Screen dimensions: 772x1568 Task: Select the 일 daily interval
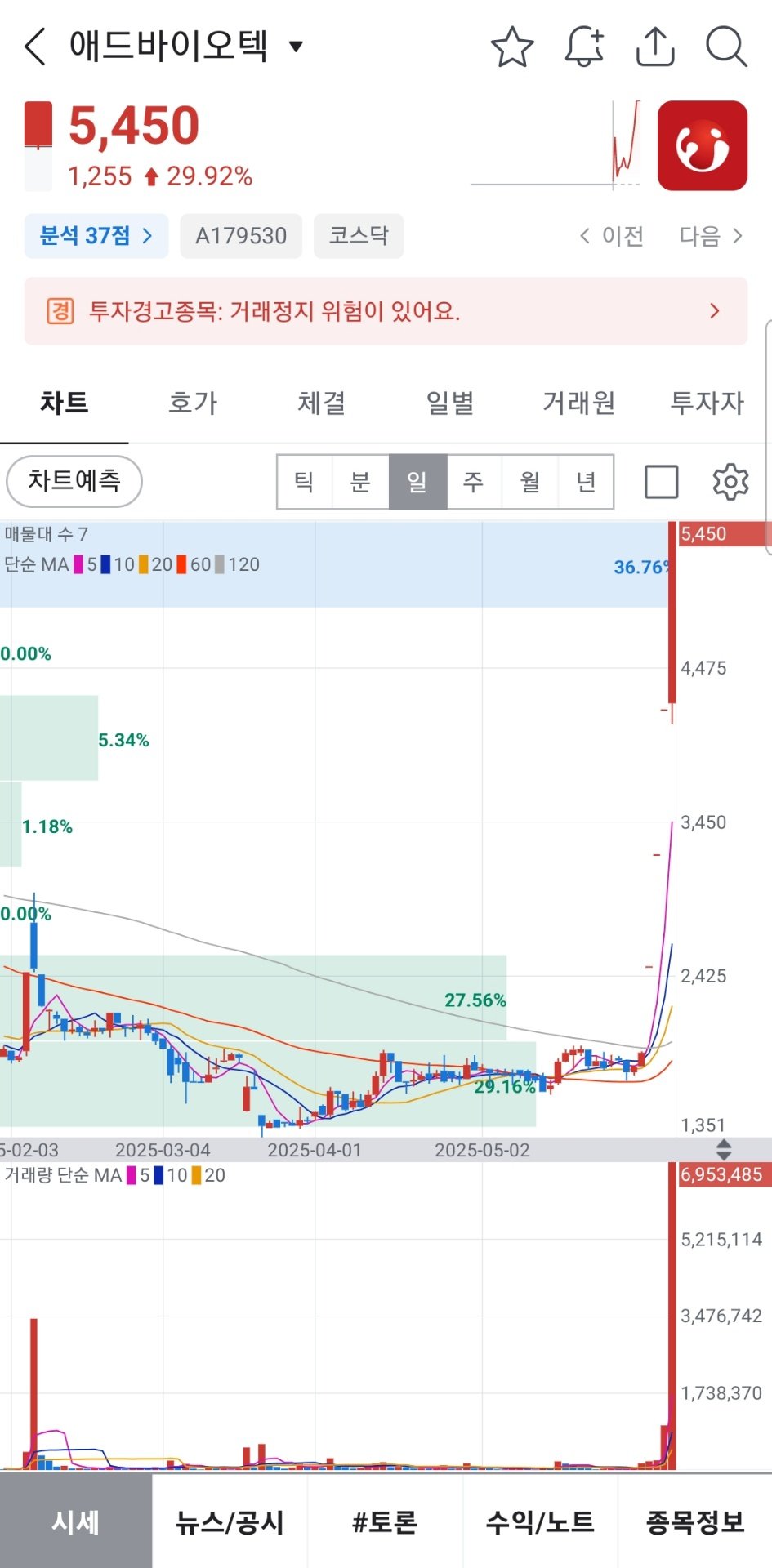pyautogui.click(x=417, y=482)
